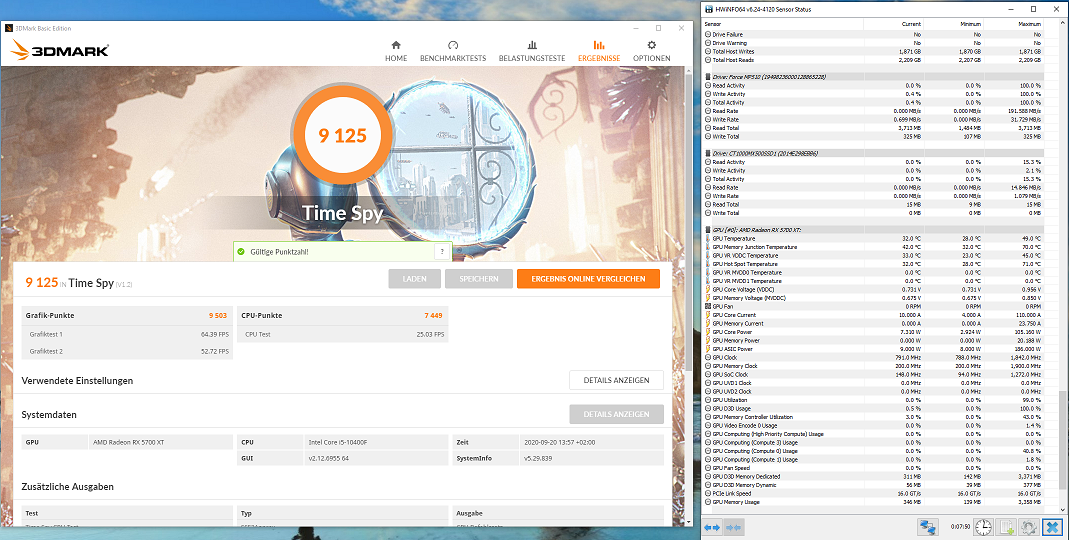1069x540 pixels.
Task: Select the GPU ASIC Power row
Action: tap(873, 349)
